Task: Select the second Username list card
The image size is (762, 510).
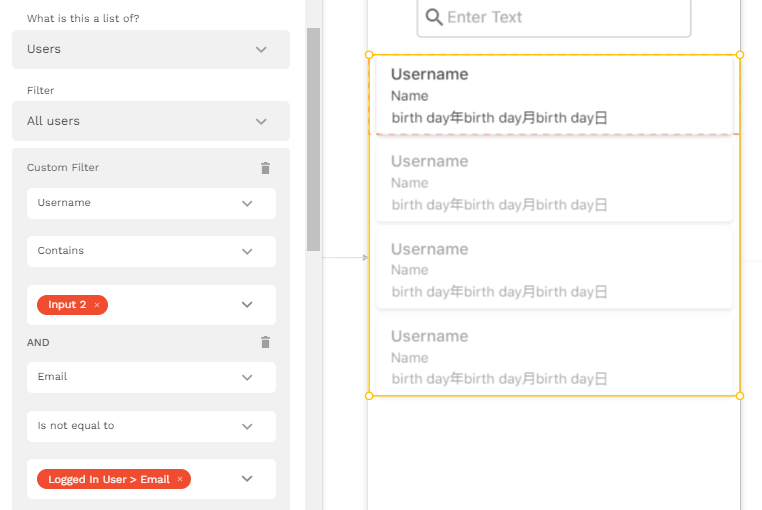Action: [x=554, y=182]
